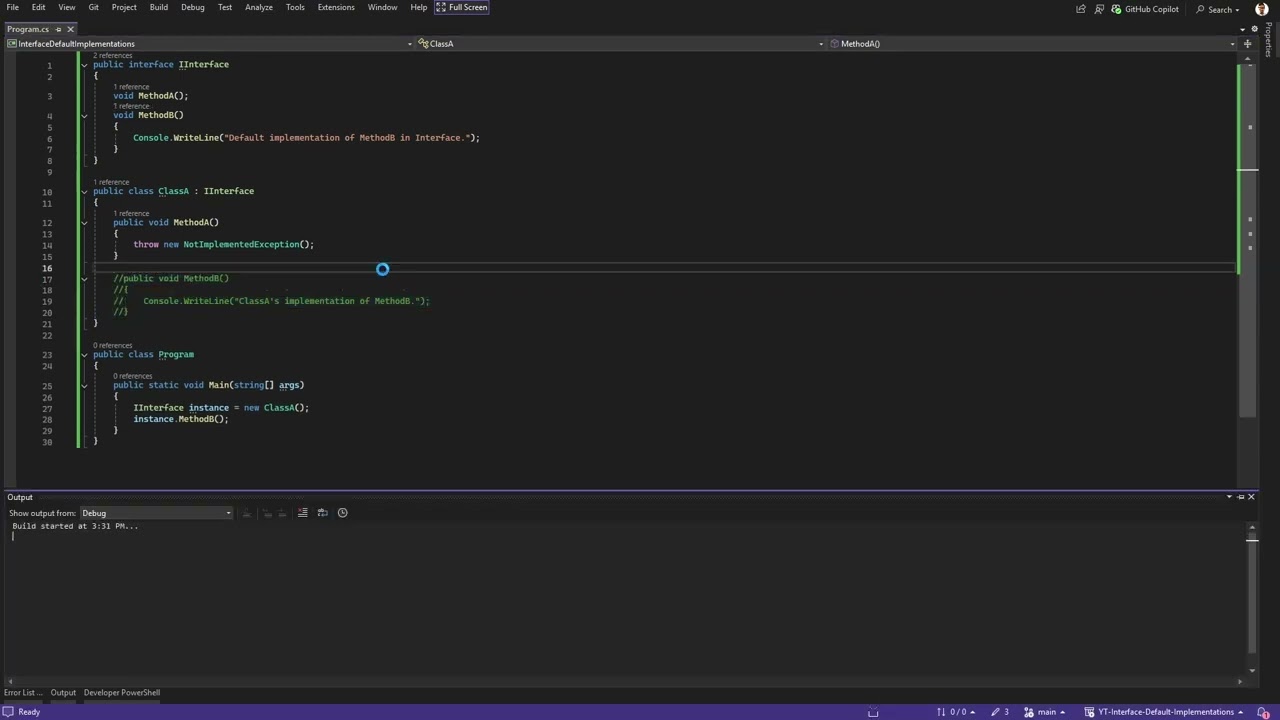
Task: Open the Search box in title bar
Action: click(1218, 9)
